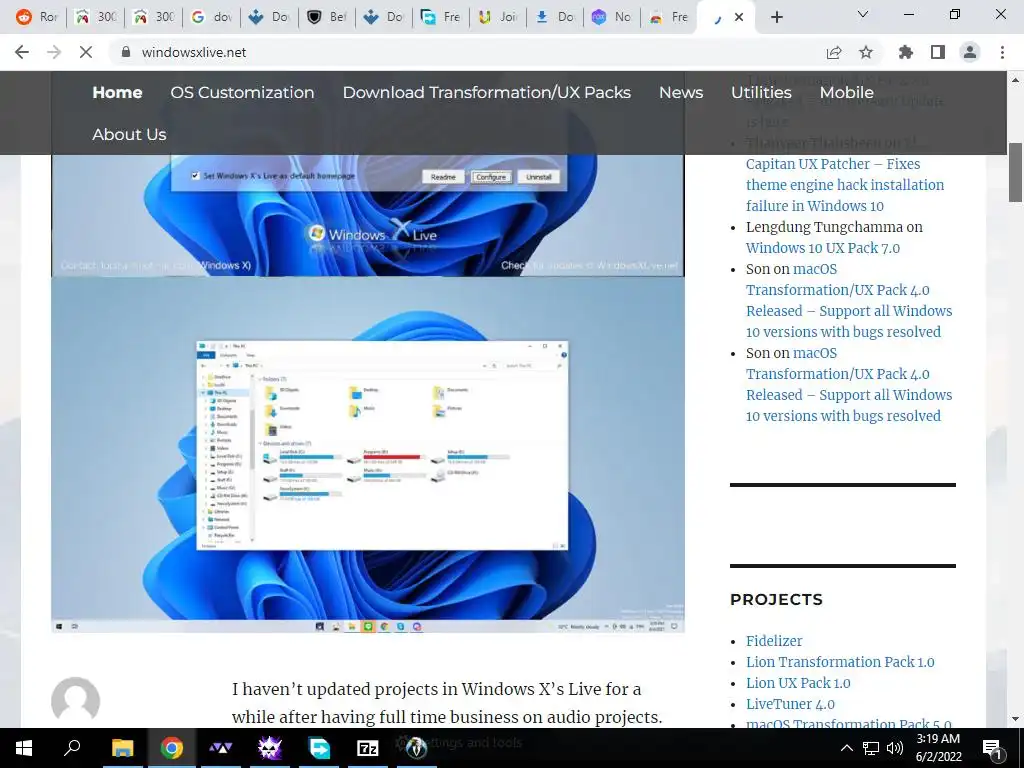Open the Chrome extensions puzzle icon

905,52
